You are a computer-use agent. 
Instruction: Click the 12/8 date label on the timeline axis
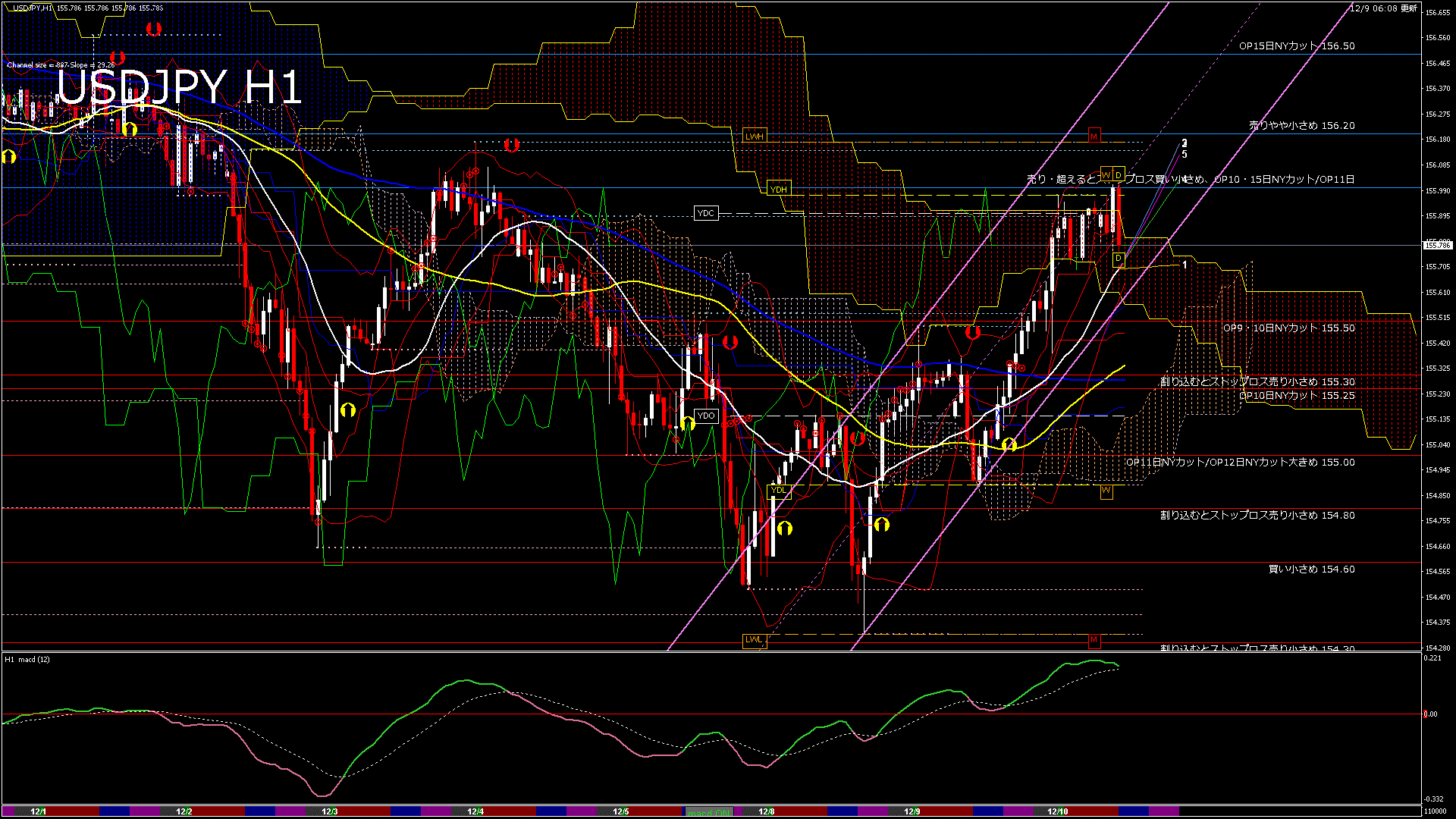click(766, 812)
